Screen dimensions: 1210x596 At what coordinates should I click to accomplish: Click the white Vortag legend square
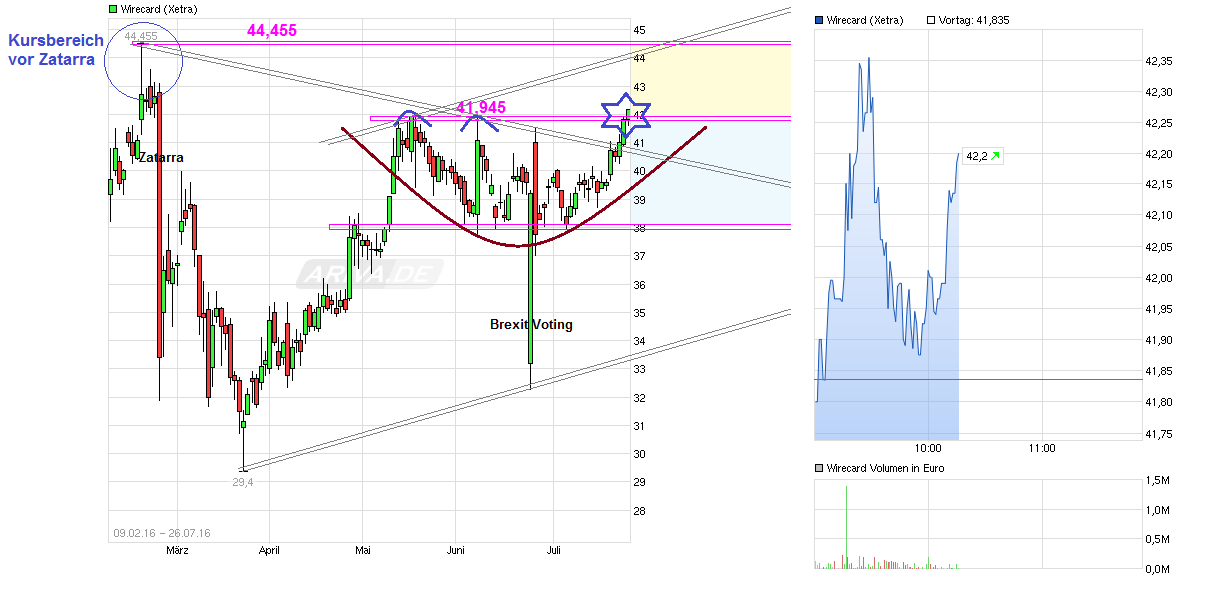click(x=931, y=20)
